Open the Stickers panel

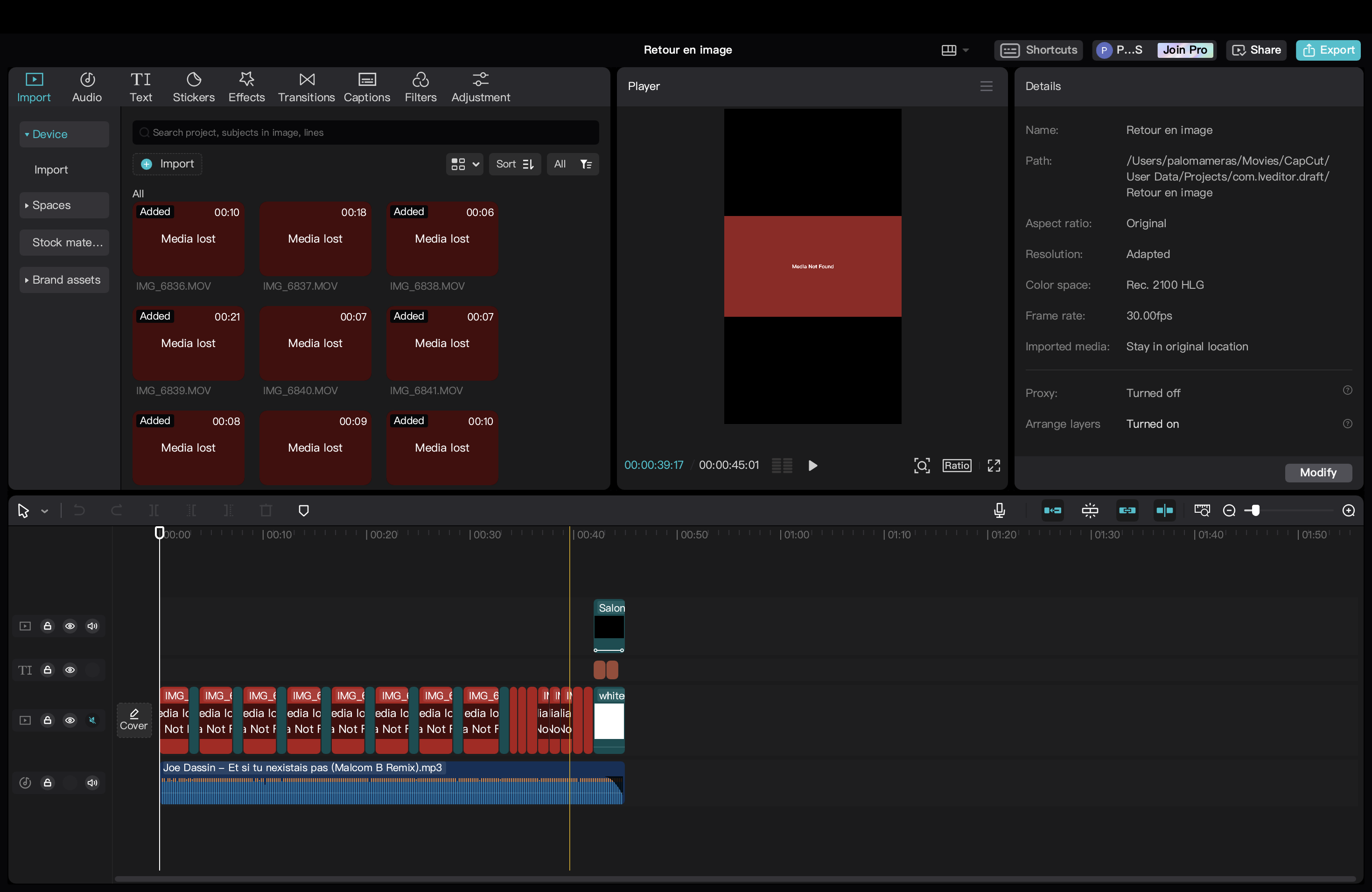pyautogui.click(x=194, y=87)
